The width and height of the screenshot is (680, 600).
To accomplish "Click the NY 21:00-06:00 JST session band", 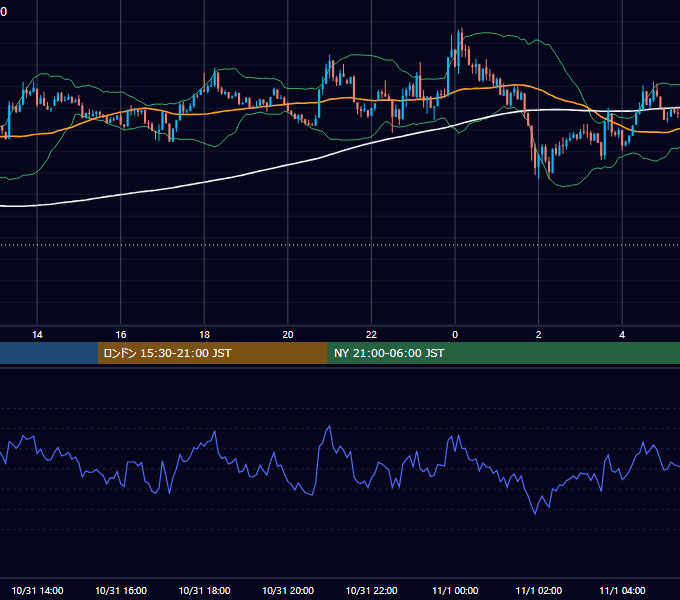I will [x=503, y=353].
